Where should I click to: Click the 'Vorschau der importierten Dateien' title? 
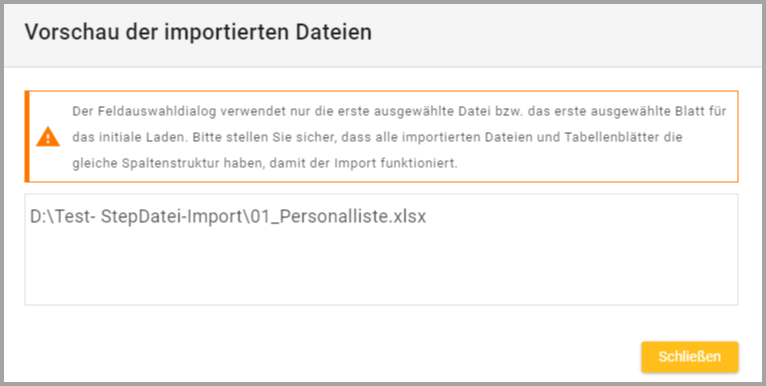point(198,32)
